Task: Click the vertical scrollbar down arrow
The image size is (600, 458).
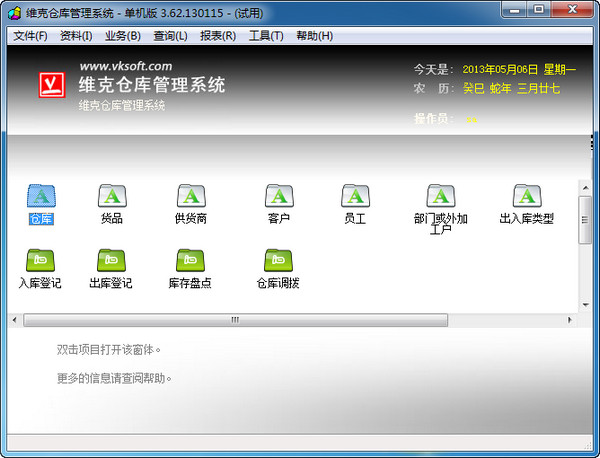Action: click(x=585, y=305)
